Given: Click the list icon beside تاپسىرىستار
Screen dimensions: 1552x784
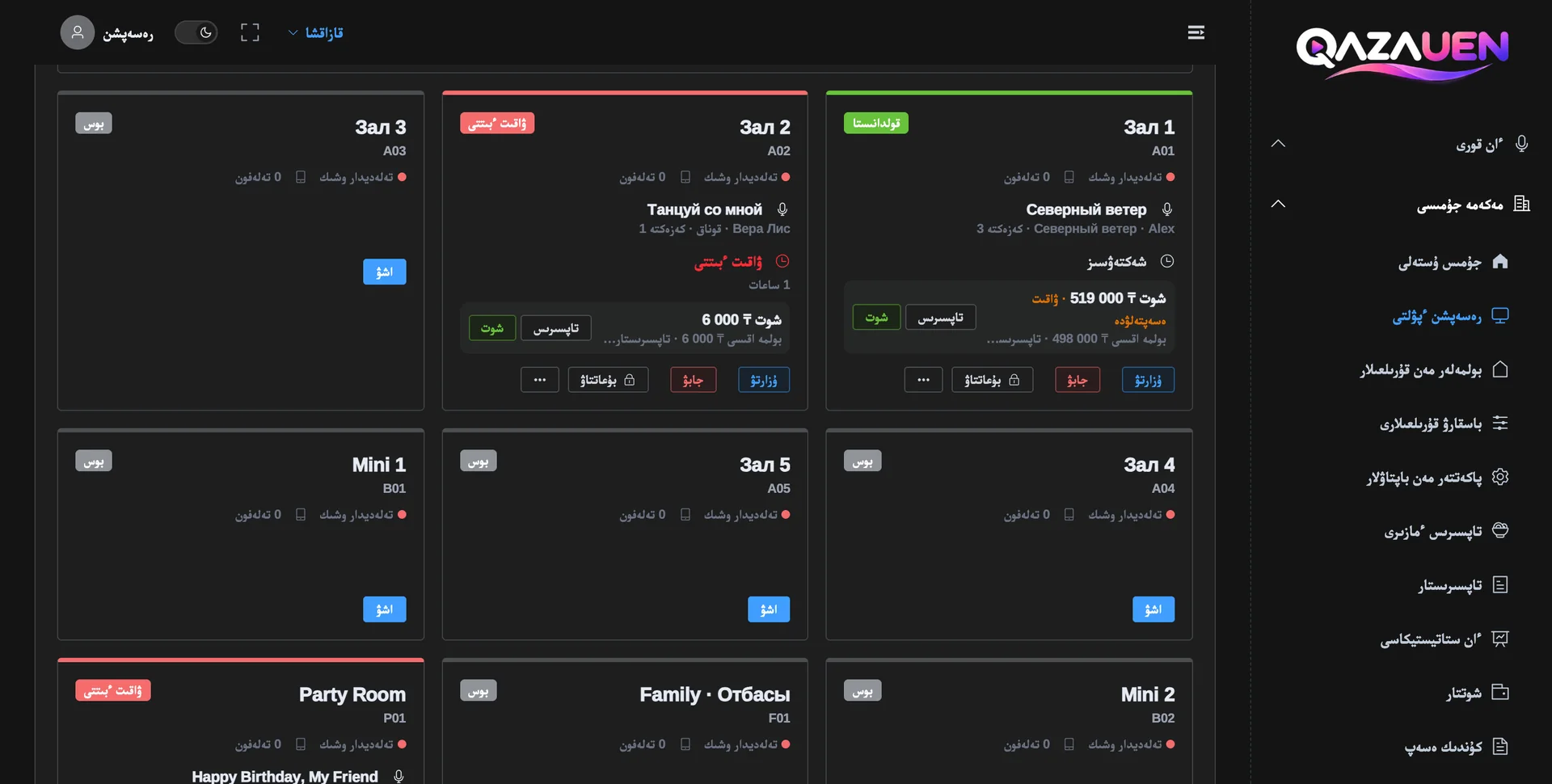Looking at the screenshot, I should coord(1500,584).
